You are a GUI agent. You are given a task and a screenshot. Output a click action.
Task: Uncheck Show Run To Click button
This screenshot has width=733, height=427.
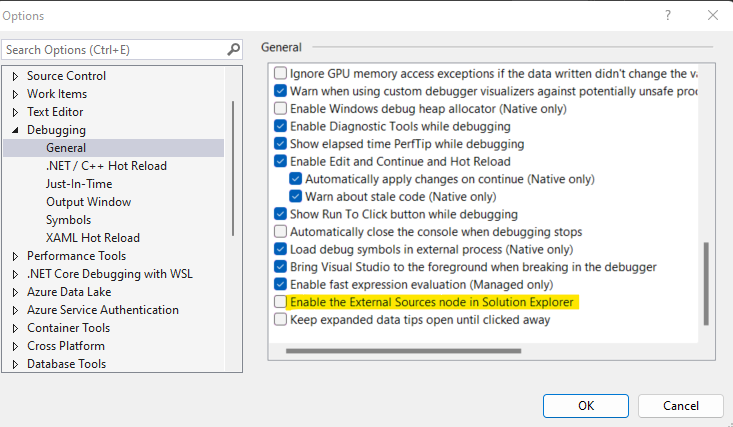pyautogui.click(x=280, y=214)
